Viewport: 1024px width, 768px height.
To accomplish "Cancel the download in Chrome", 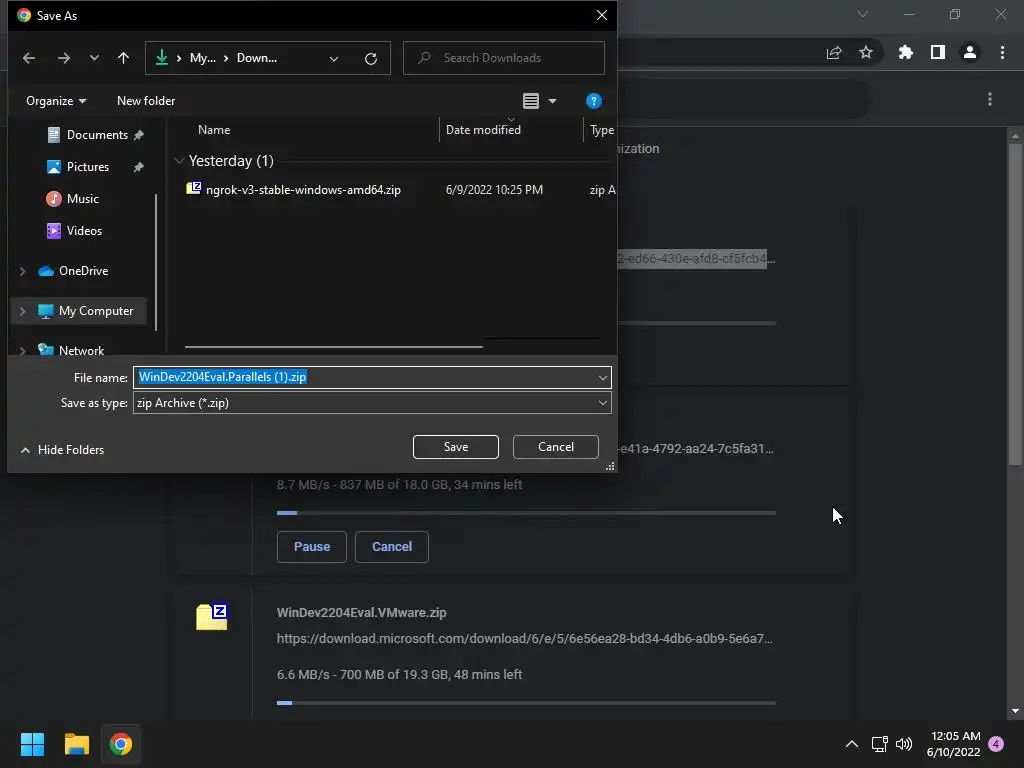I will (x=392, y=547).
